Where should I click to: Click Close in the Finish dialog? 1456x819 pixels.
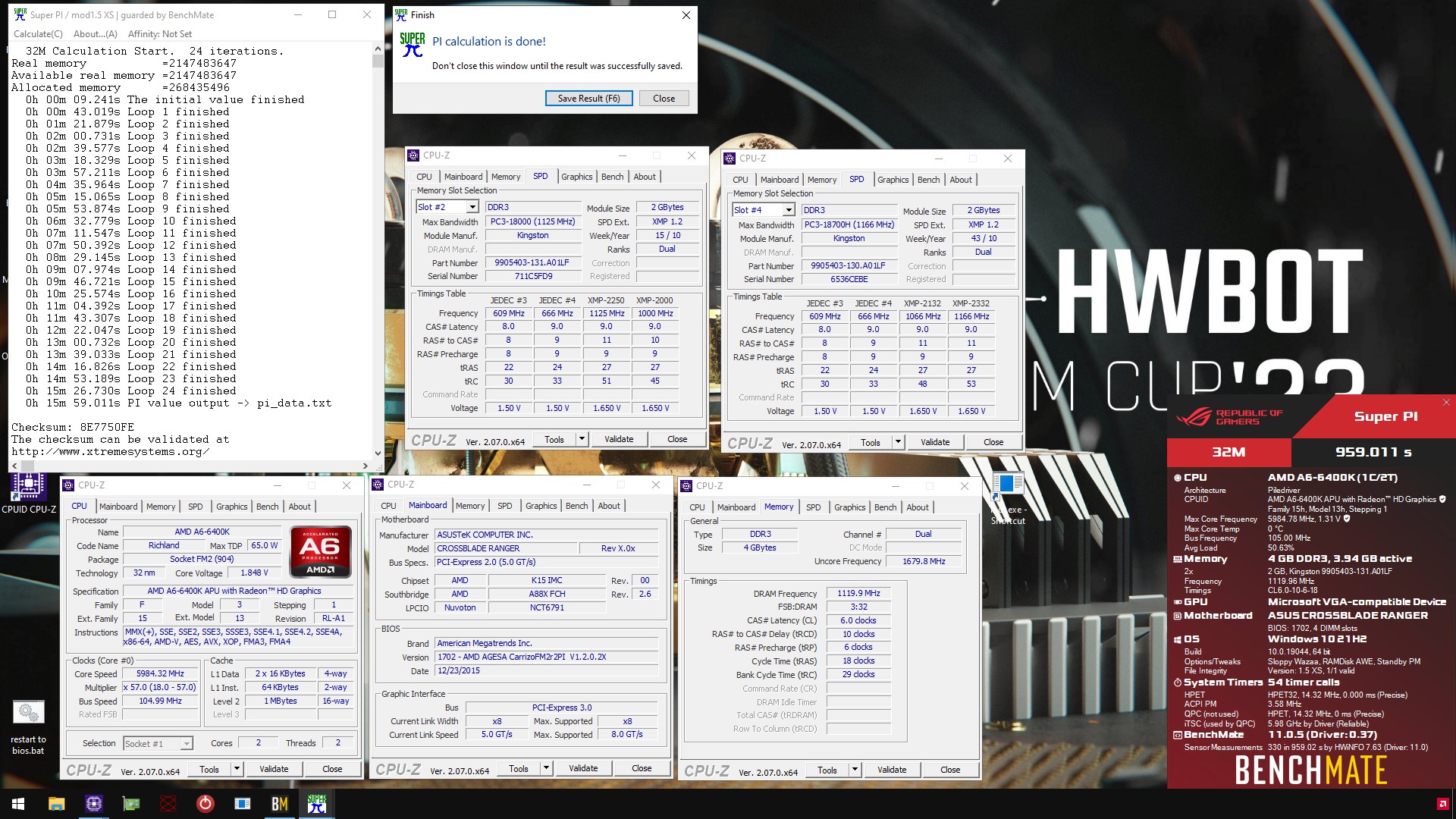click(x=664, y=99)
